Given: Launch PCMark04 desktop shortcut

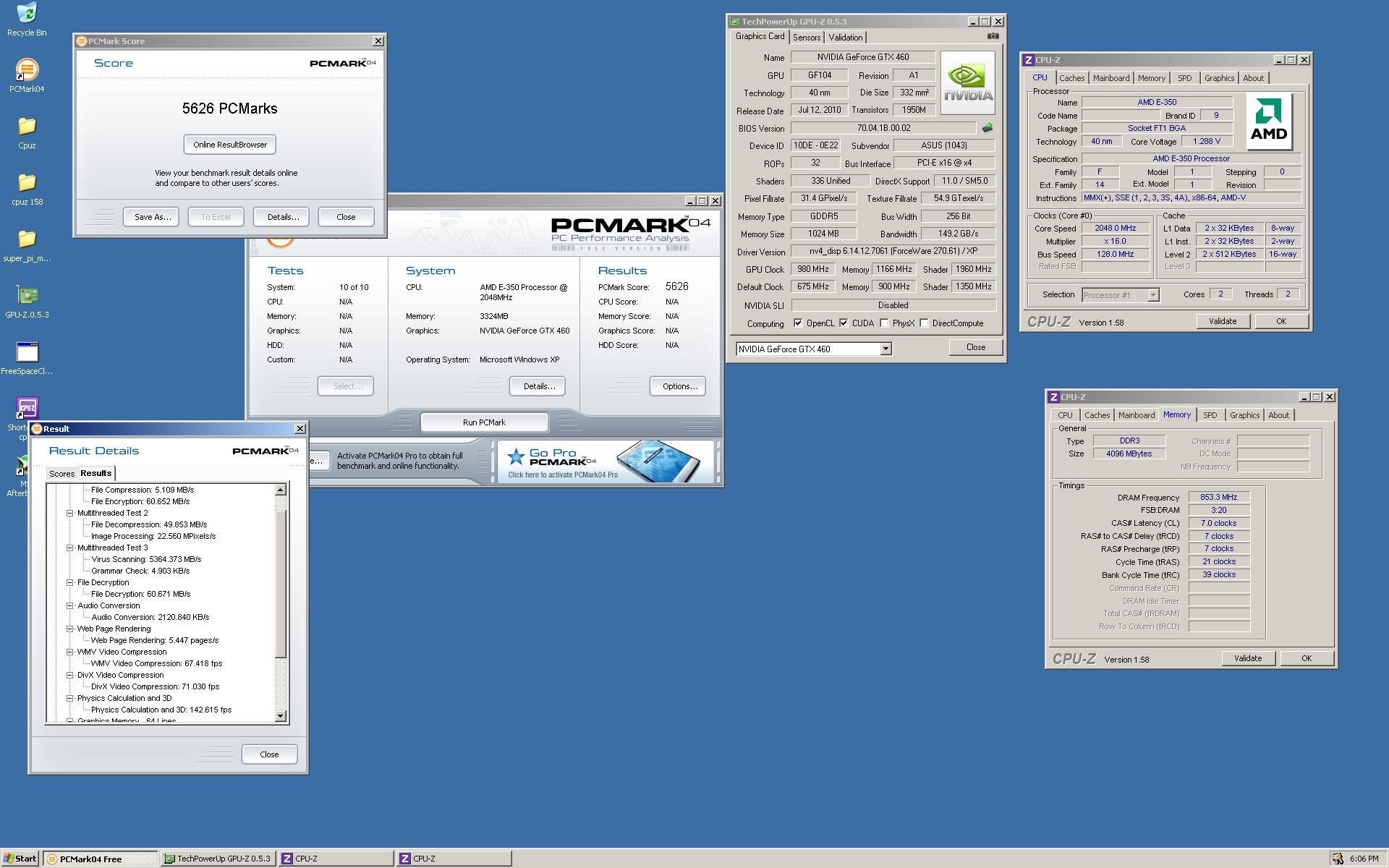Looking at the screenshot, I should click(x=27, y=76).
